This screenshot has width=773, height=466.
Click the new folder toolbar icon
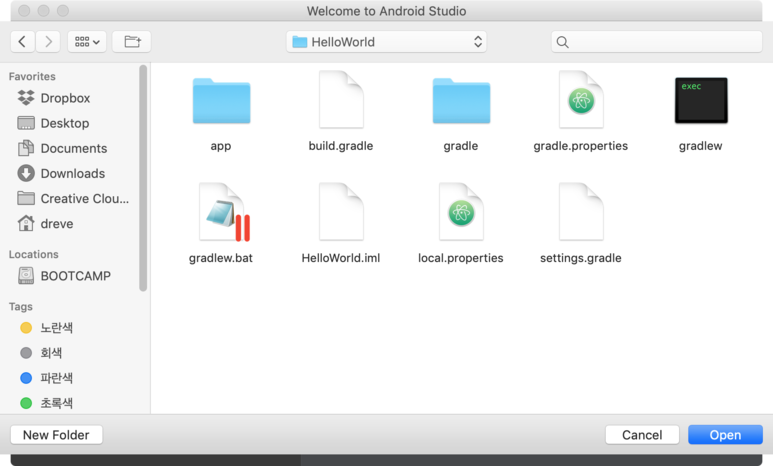(x=132, y=41)
